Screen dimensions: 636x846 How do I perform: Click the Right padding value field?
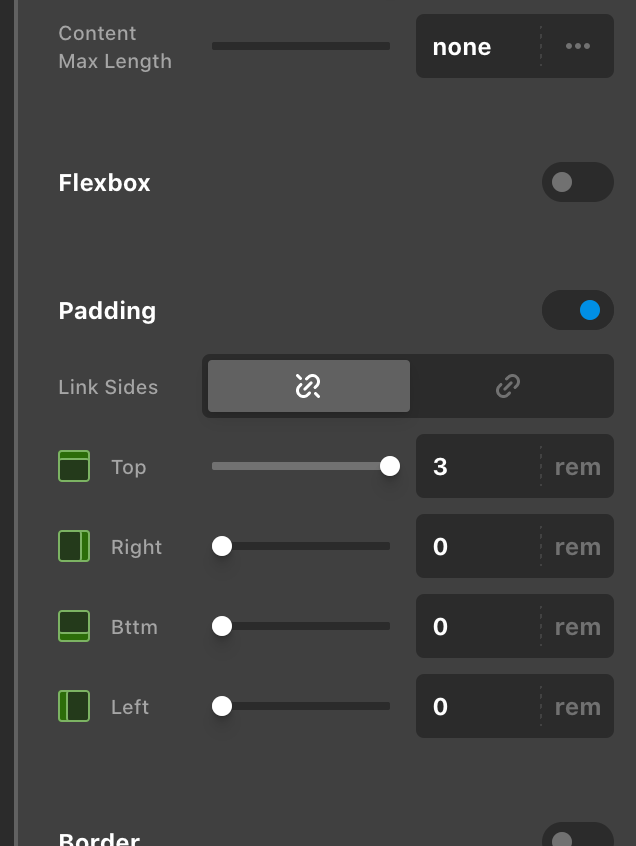click(x=478, y=547)
